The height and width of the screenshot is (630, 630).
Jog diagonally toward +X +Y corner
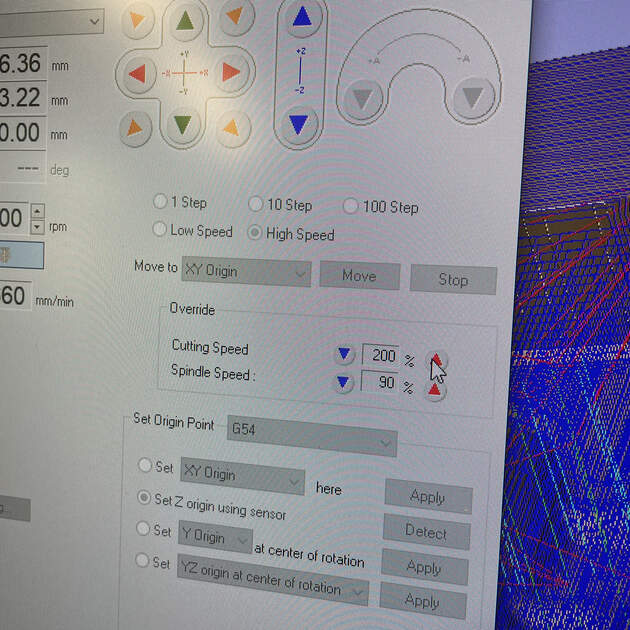235,16
